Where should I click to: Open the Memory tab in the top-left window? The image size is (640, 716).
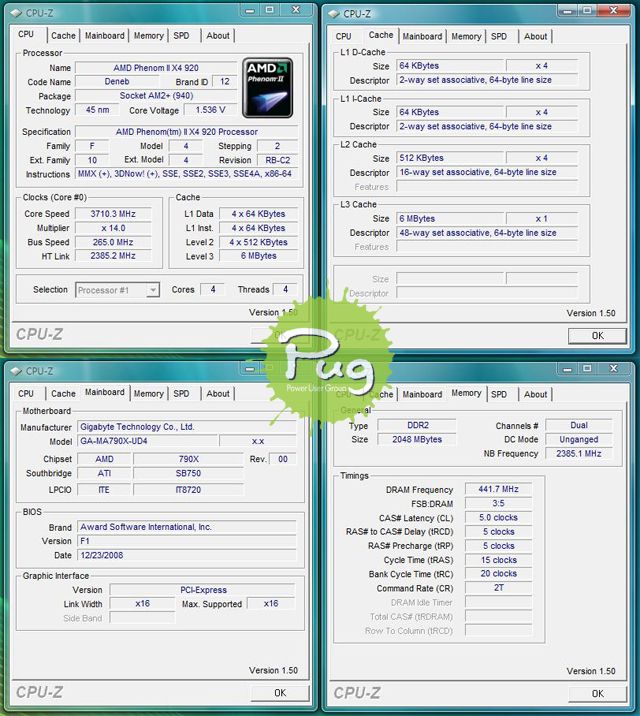click(x=148, y=36)
